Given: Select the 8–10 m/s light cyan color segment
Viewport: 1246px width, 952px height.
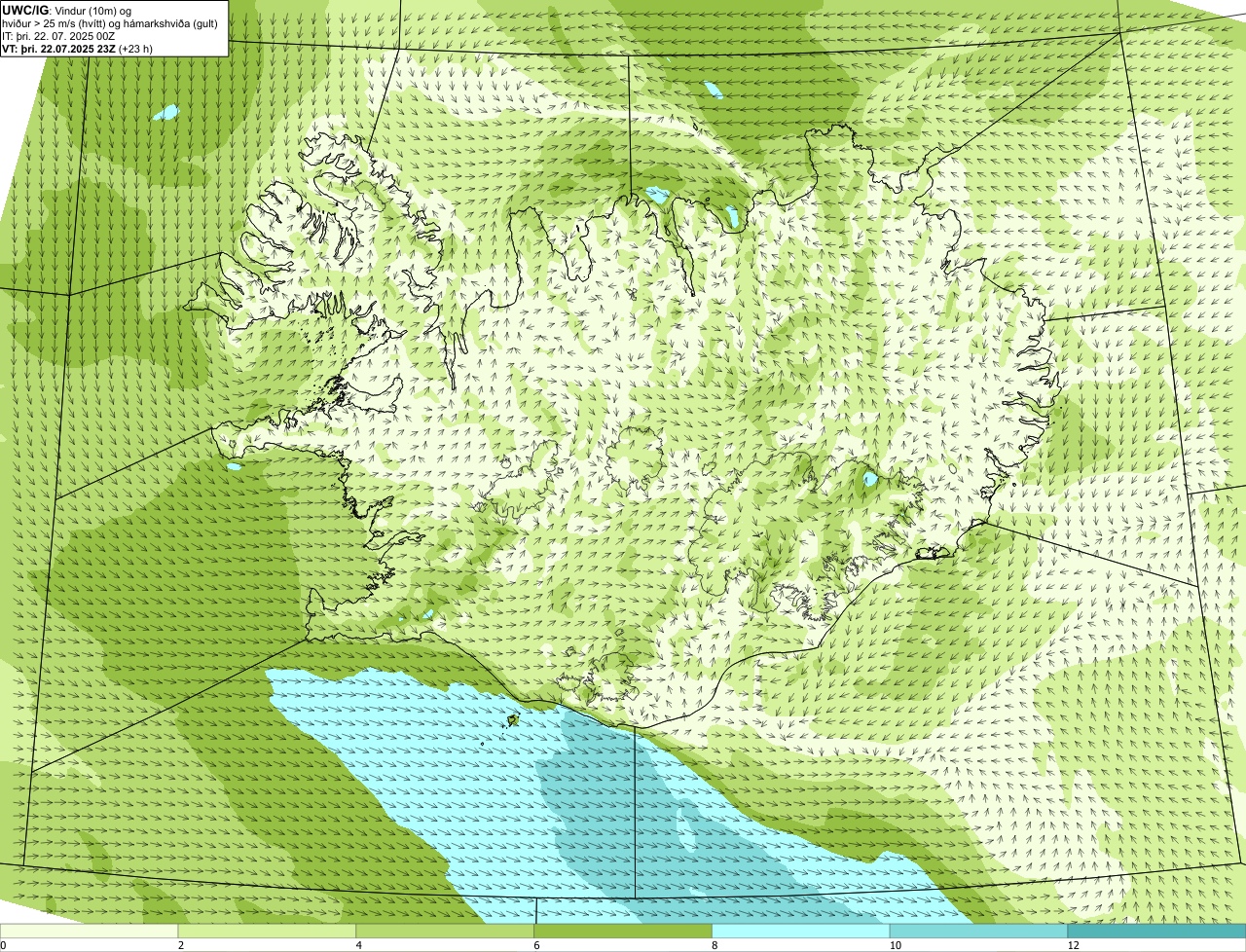Looking at the screenshot, I should 802,931.
